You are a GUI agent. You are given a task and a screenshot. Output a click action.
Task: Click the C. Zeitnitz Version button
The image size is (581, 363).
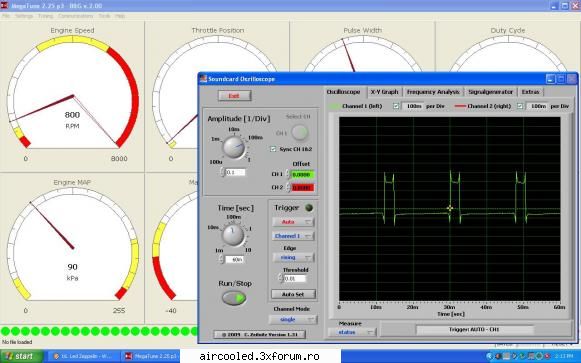pyautogui.click(x=259, y=334)
